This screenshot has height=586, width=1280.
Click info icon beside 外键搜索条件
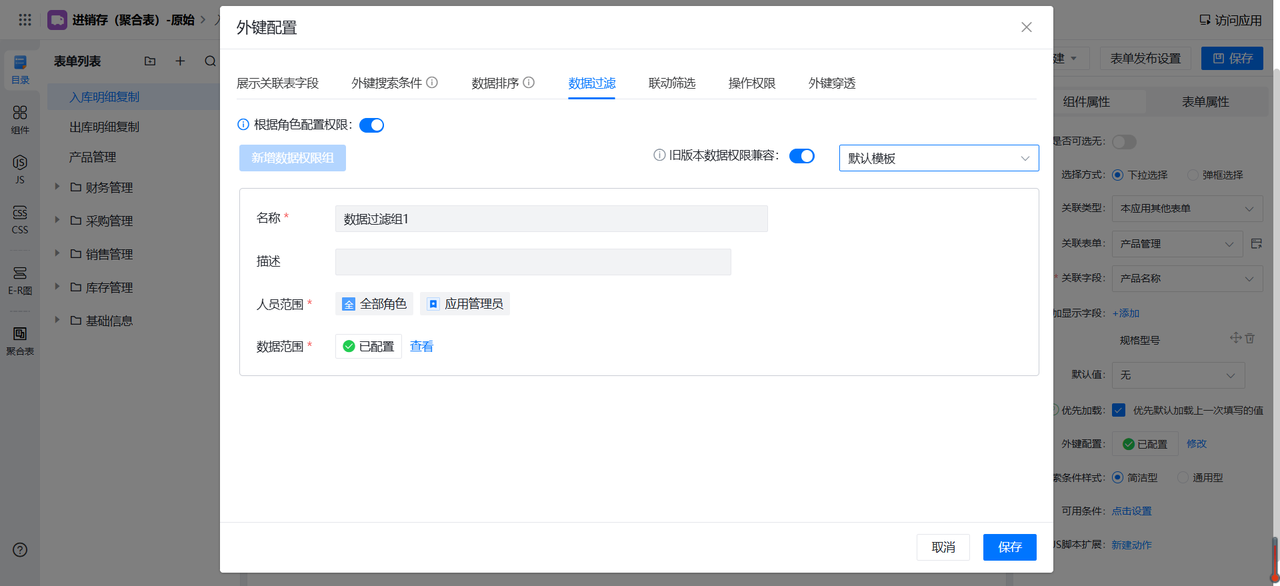click(x=432, y=83)
